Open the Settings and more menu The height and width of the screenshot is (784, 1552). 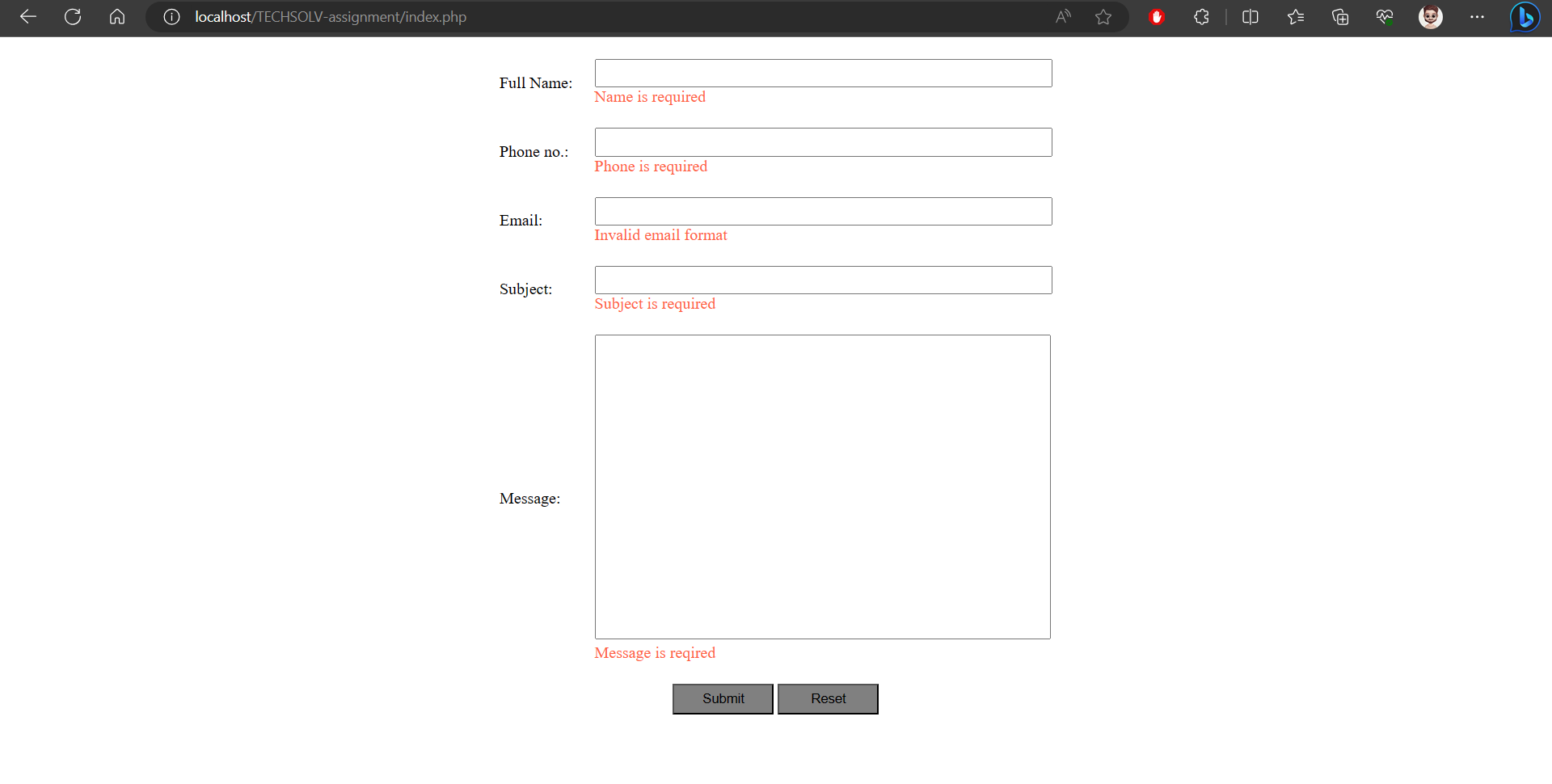[1478, 17]
